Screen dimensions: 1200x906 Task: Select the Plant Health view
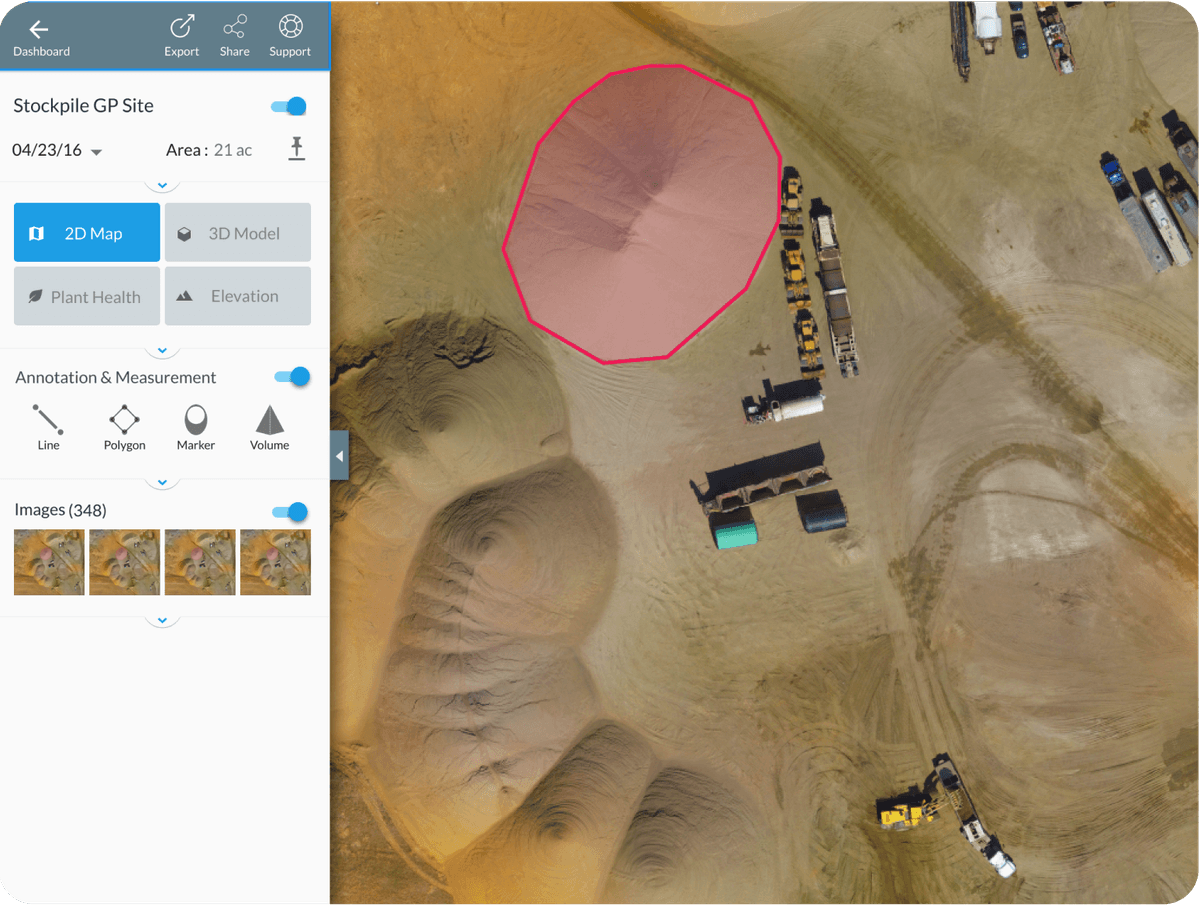pos(86,296)
